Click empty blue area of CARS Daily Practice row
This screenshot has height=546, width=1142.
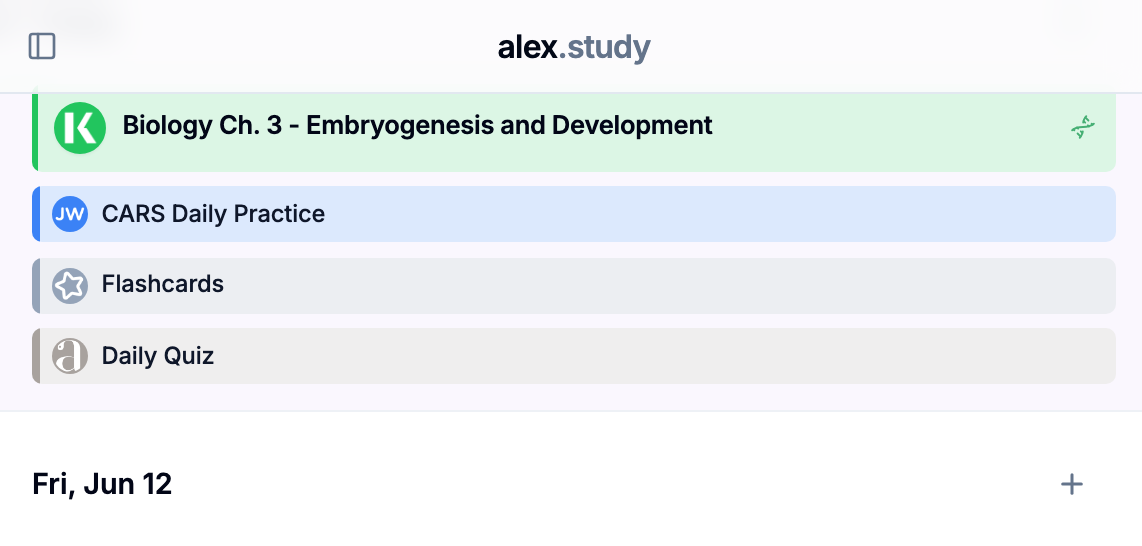721,214
